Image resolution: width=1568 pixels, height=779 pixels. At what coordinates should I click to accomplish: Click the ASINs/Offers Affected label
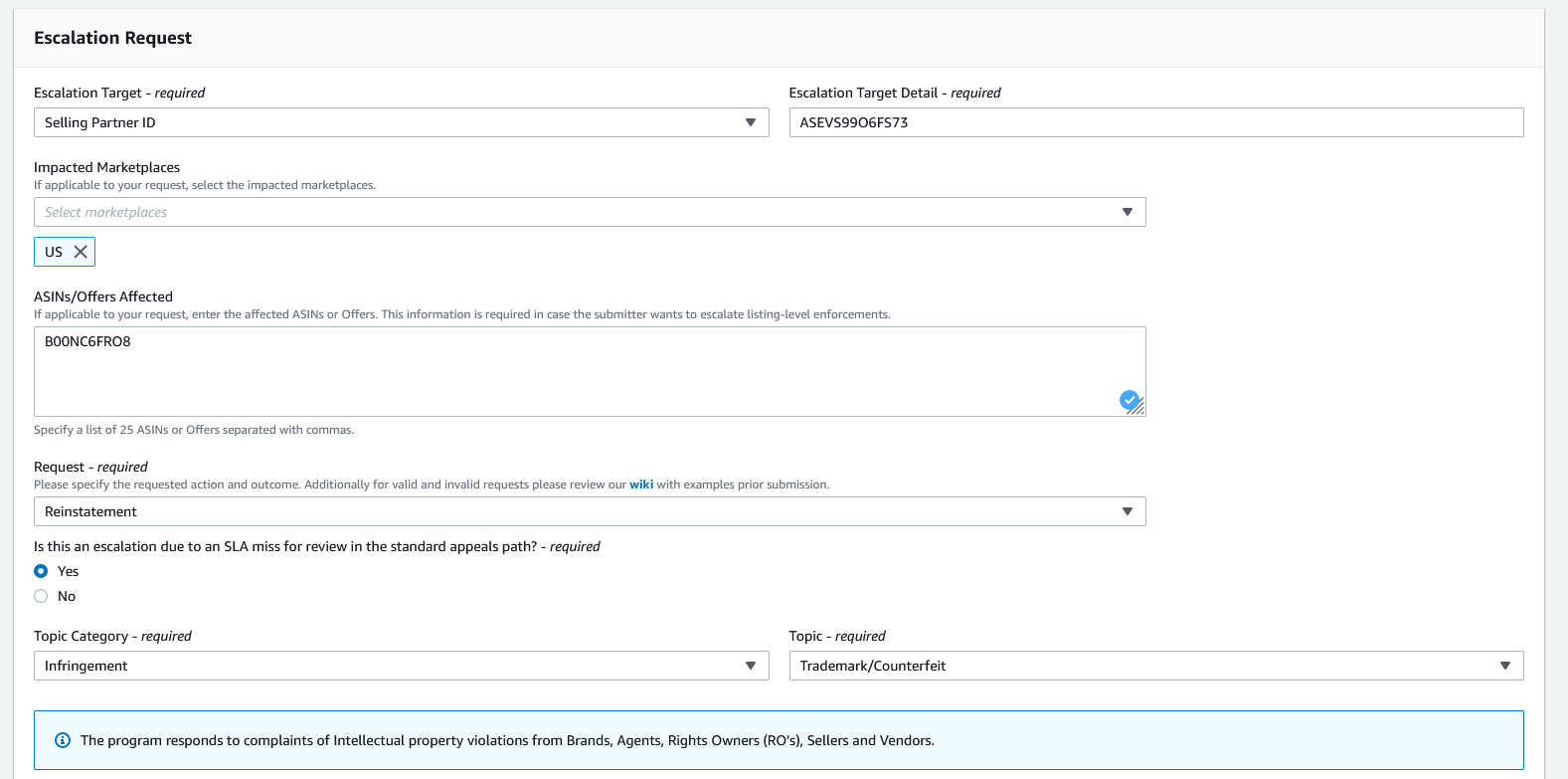(103, 296)
